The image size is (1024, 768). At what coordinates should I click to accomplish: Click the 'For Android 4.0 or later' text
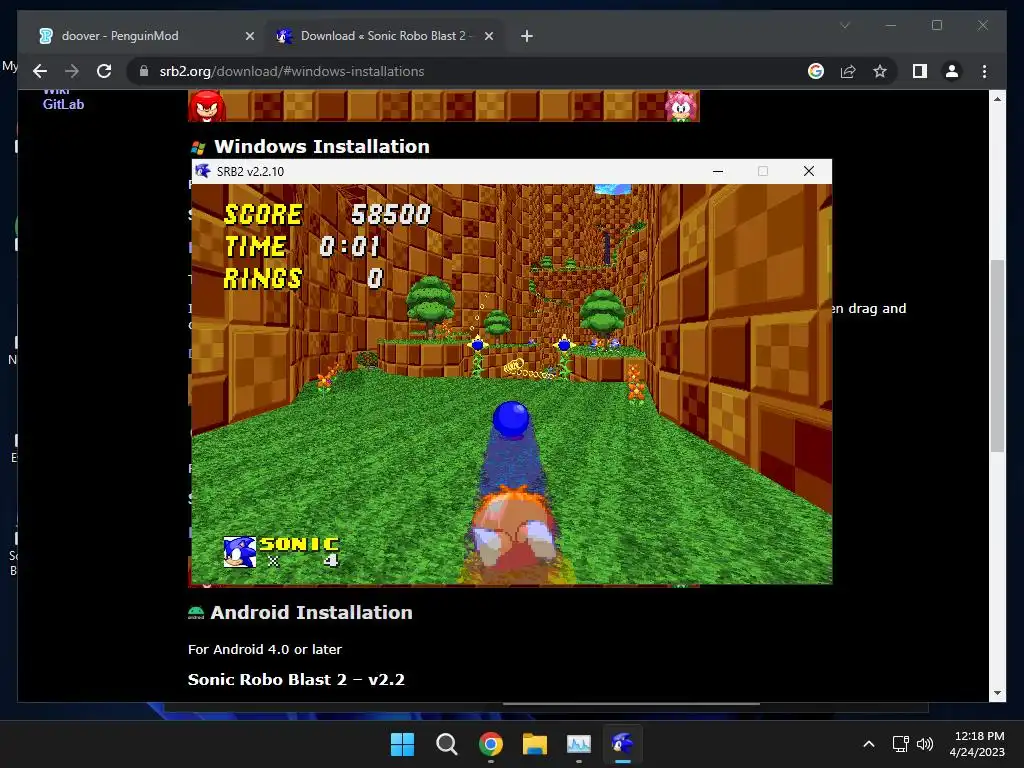tap(264, 649)
